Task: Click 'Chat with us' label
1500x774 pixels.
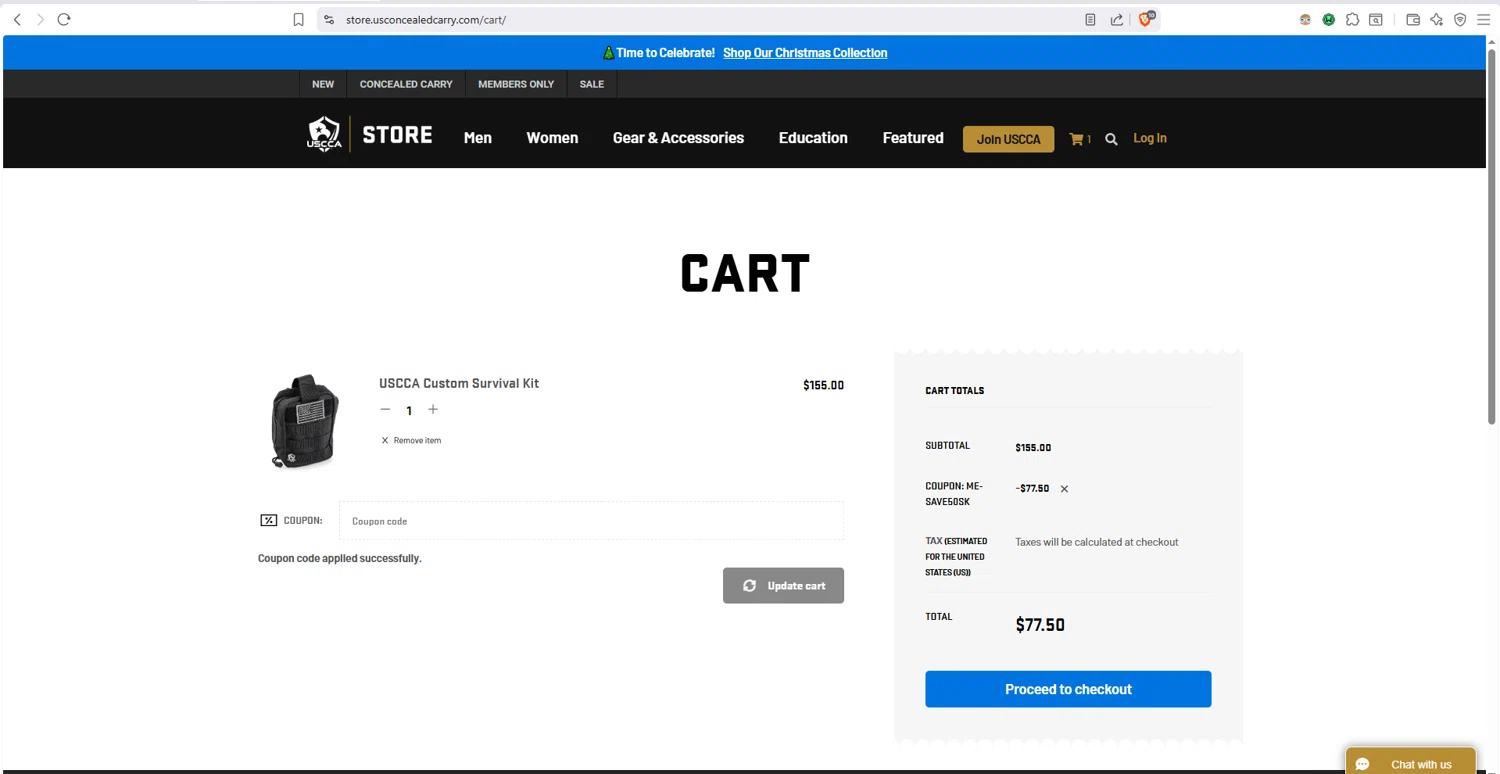Action: click(x=1421, y=765)
